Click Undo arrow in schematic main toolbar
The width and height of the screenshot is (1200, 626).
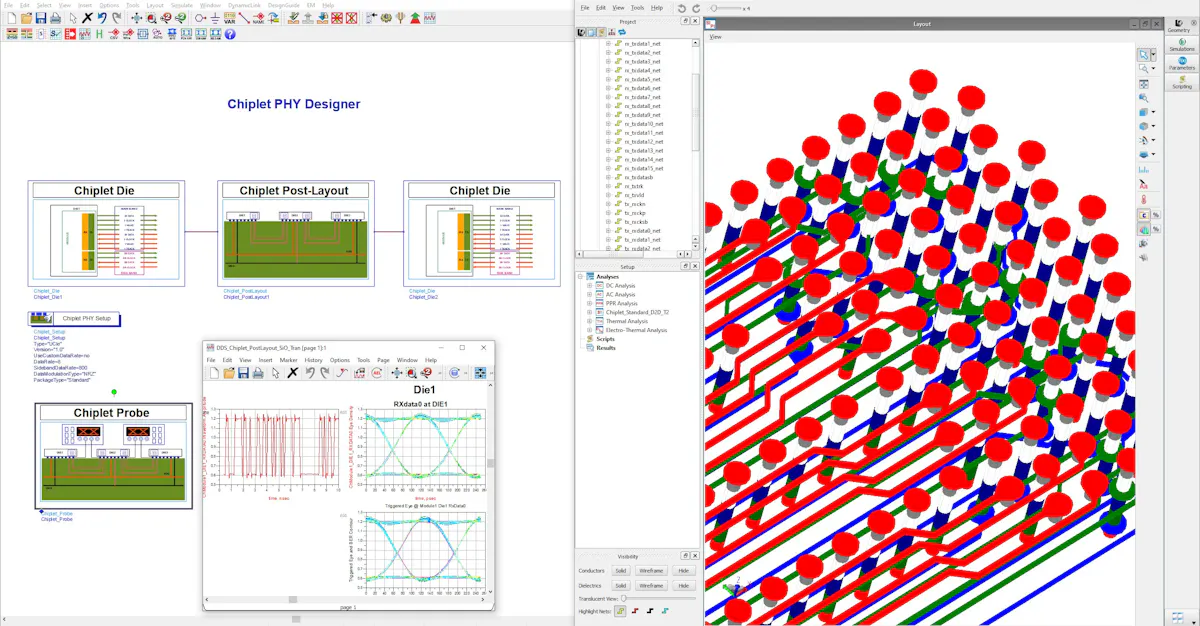[x=102, y=18]
